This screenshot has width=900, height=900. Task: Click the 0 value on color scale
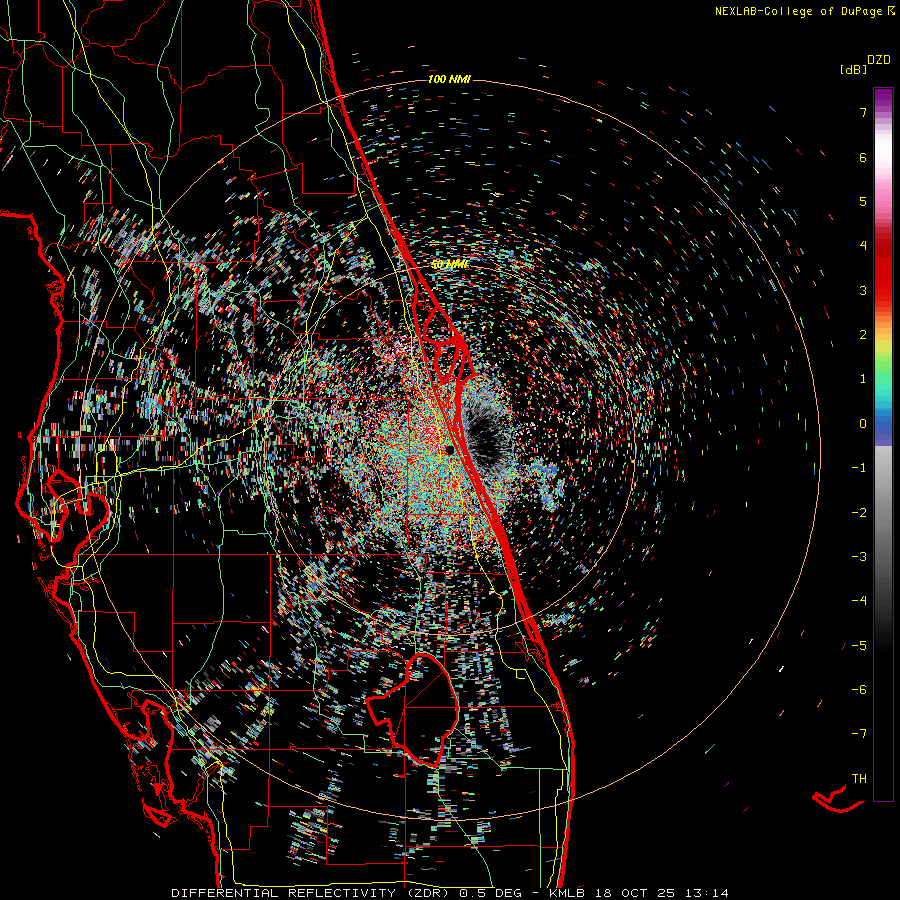pos(863,424)
